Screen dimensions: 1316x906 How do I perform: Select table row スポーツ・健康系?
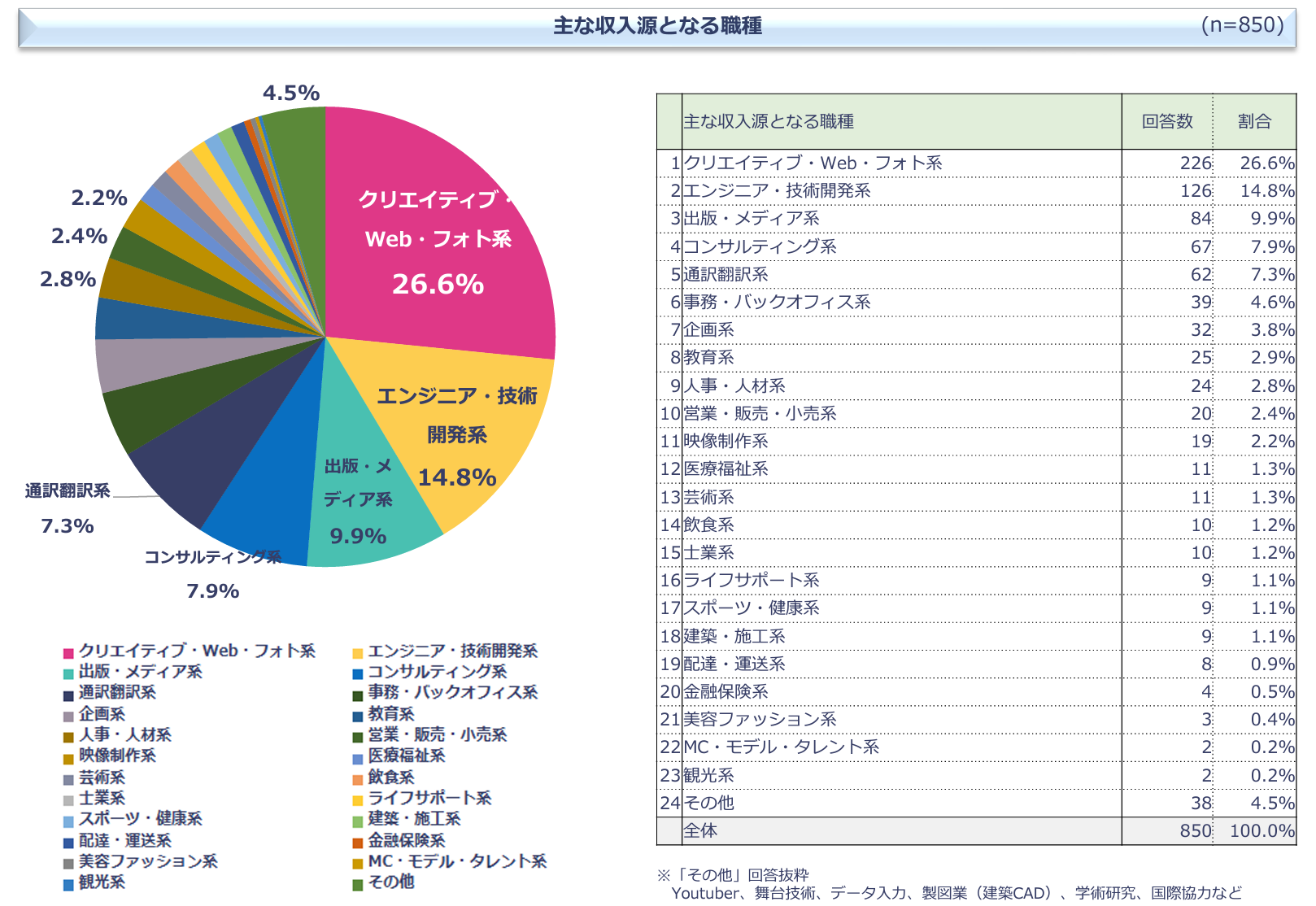[x=976, y=608]
